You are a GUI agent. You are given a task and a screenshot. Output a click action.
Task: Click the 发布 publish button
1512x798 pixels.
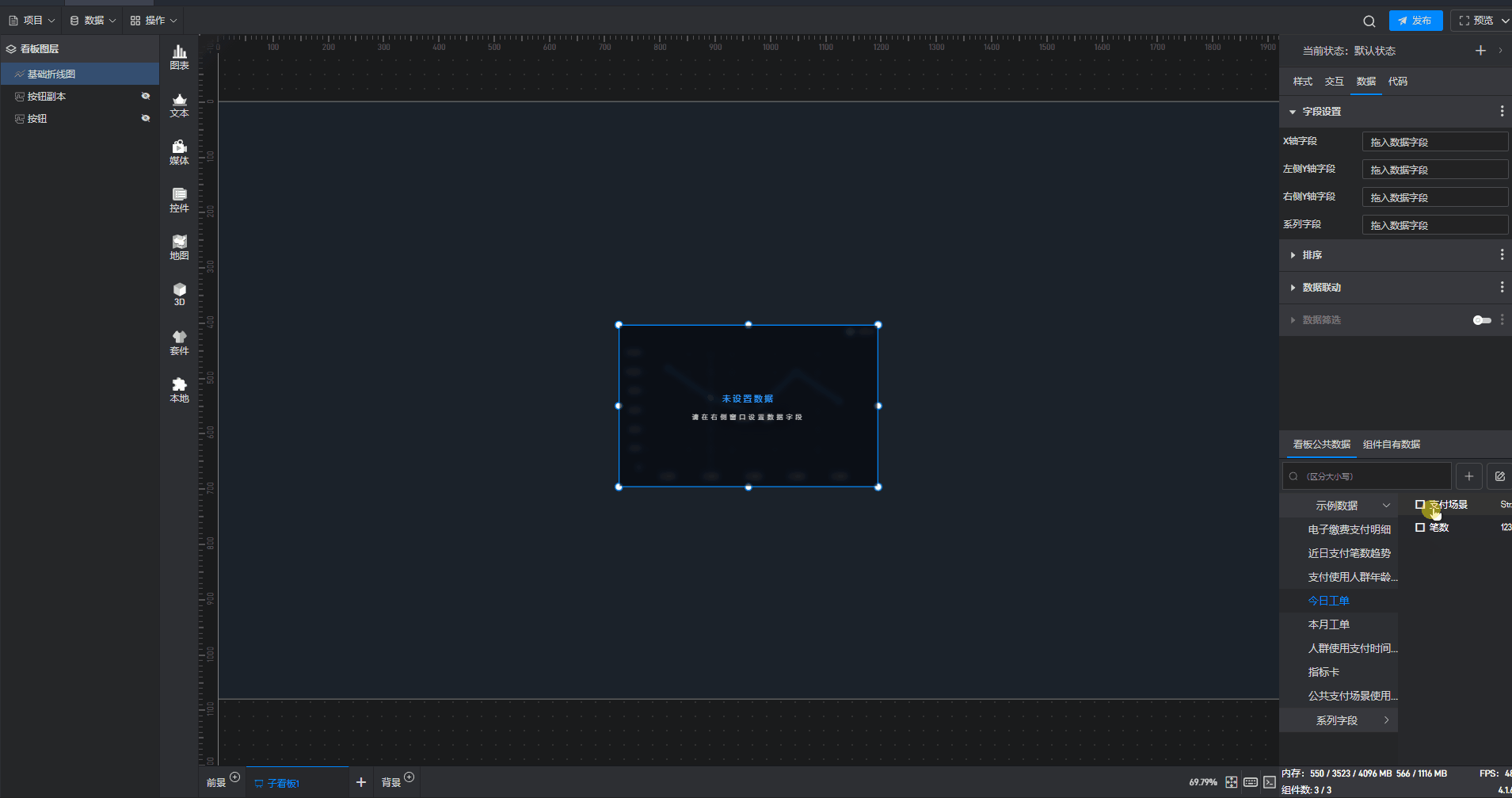(1415, 21)
